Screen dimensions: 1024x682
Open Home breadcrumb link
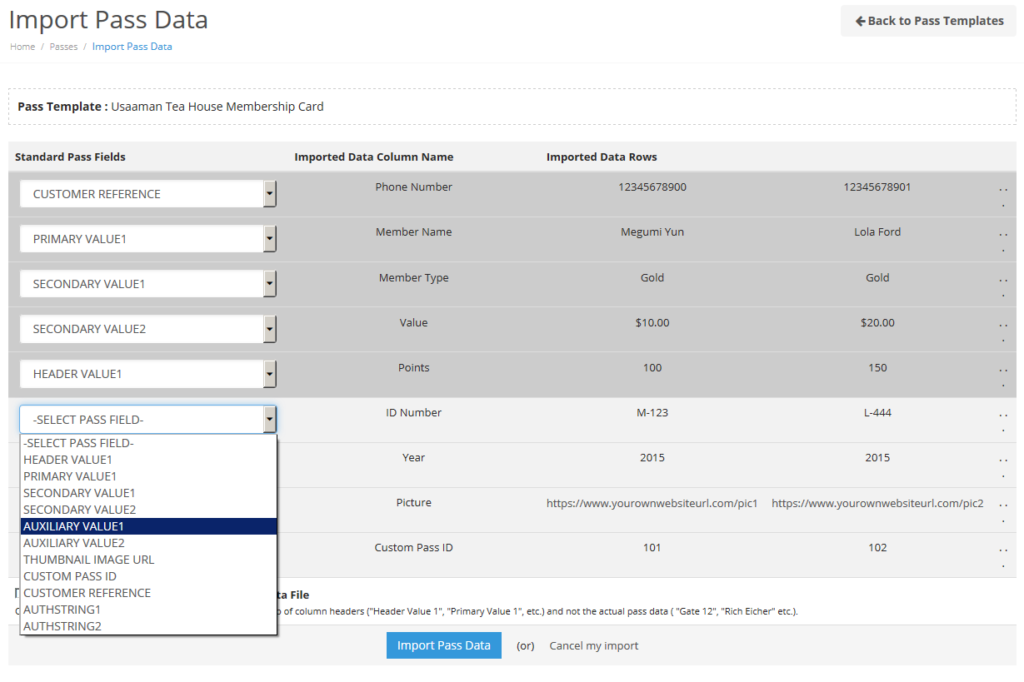[x=22, y=46]
